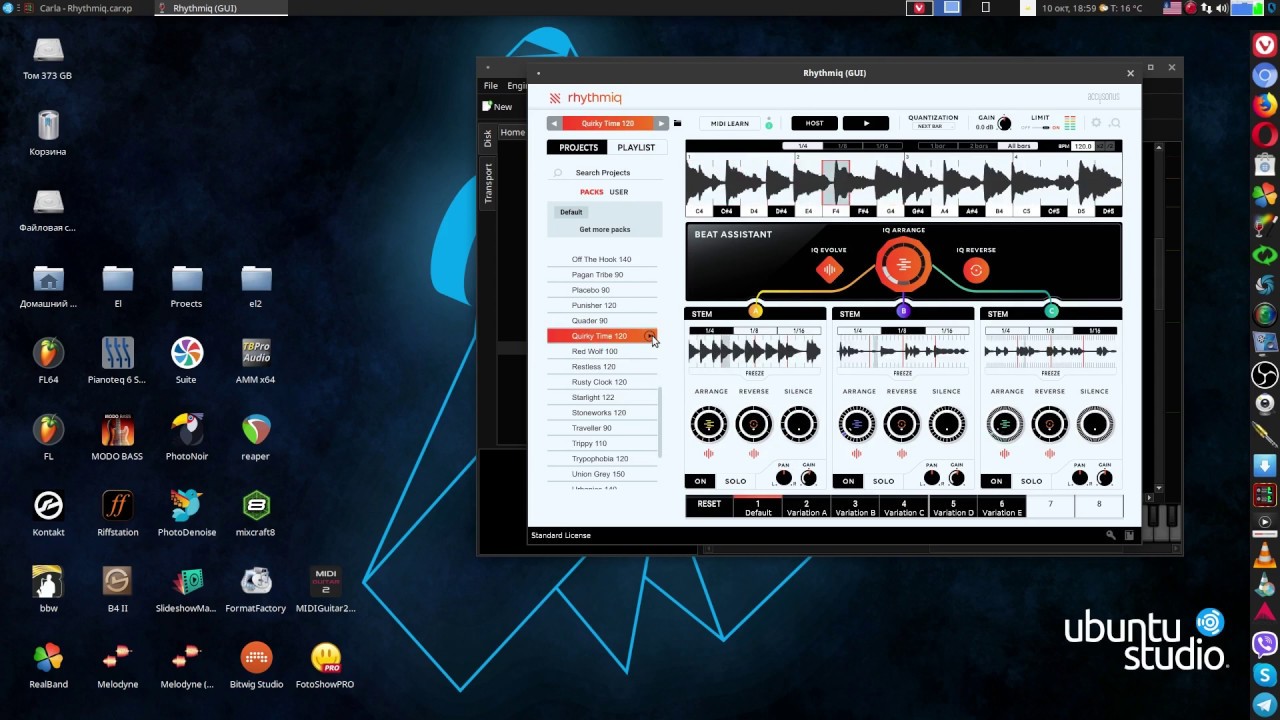Click the play button next to HOST
This screenshot has height=720, width=1280.
(x=866, y=123)
